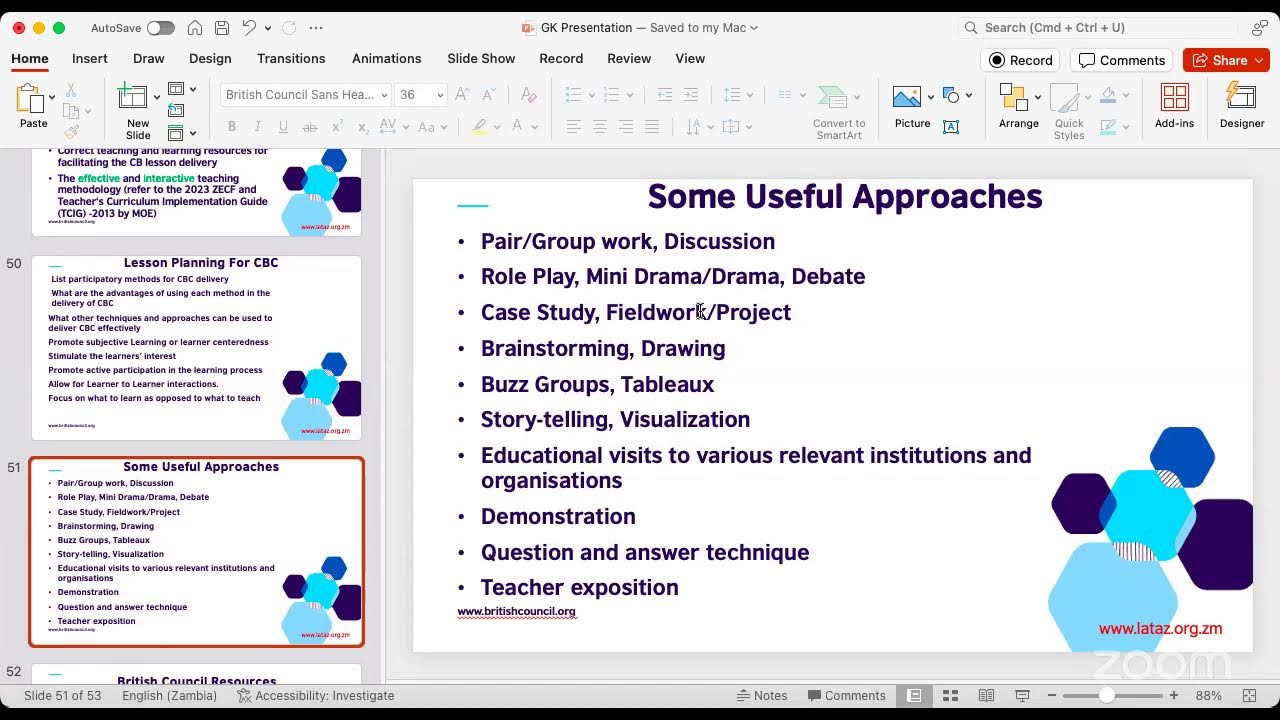Select slide 51 thumbnail Some Useful Approaches
Viewport: 1280px width, 720px height.
coord(196,552)
